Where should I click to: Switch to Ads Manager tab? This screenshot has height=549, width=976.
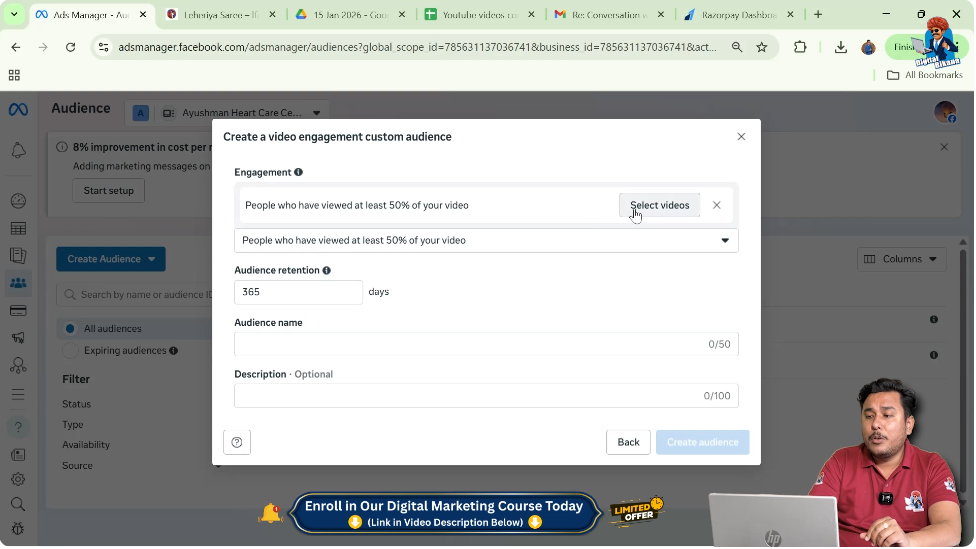(x=91, y=14)
